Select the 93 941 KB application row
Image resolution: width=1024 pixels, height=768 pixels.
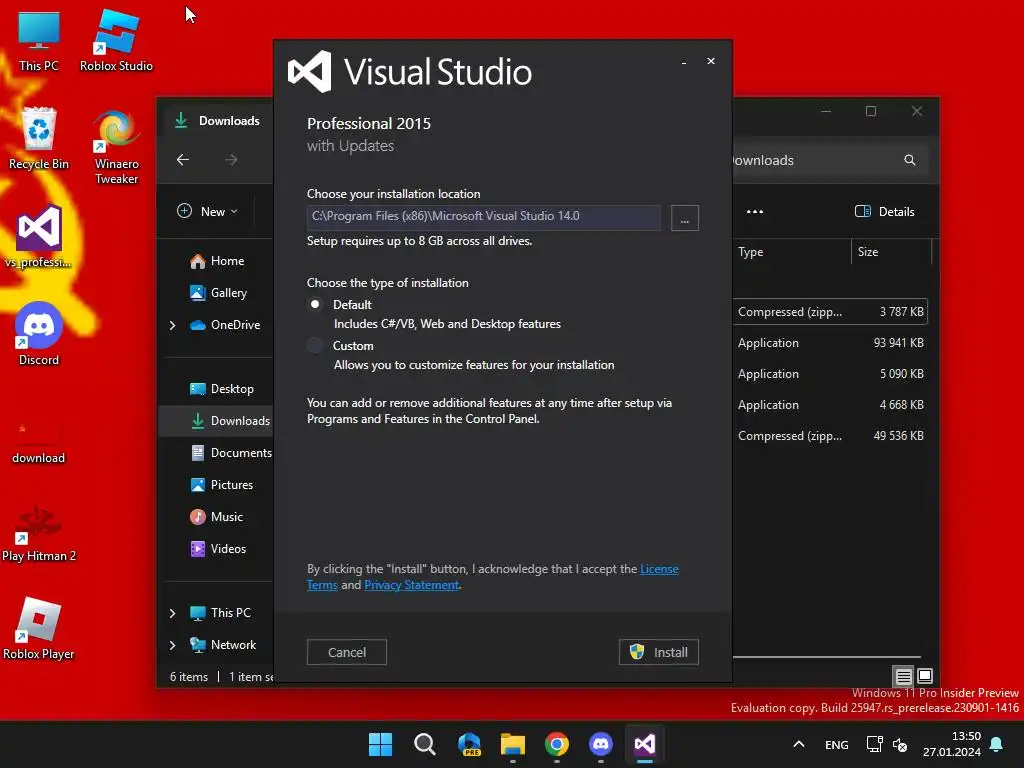(x=829, y=343)
